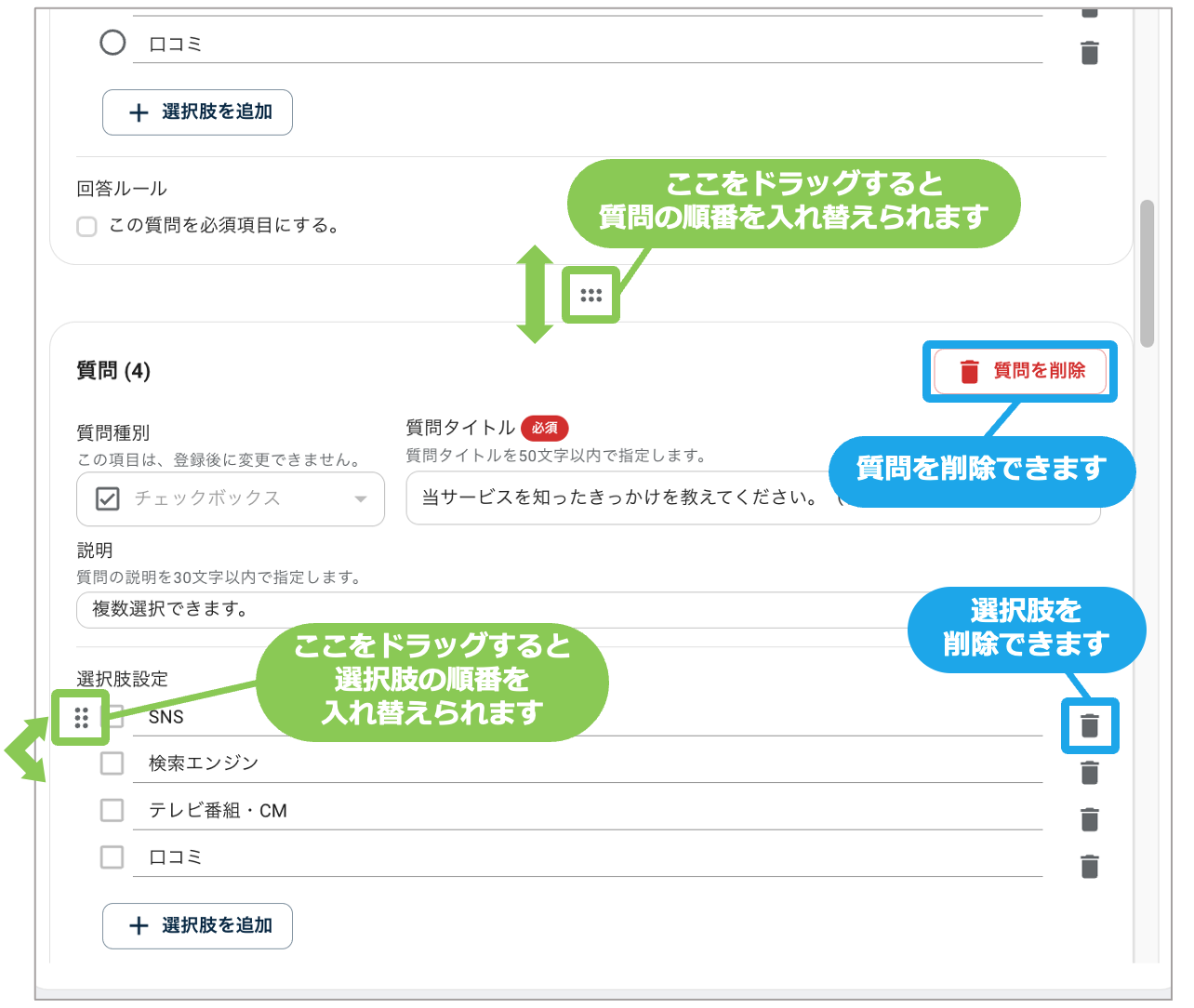This screenshot has width=1194, height=1008.
Task: Delete the lower 口コミ option trash icon
Action: tap(1090, 867)
